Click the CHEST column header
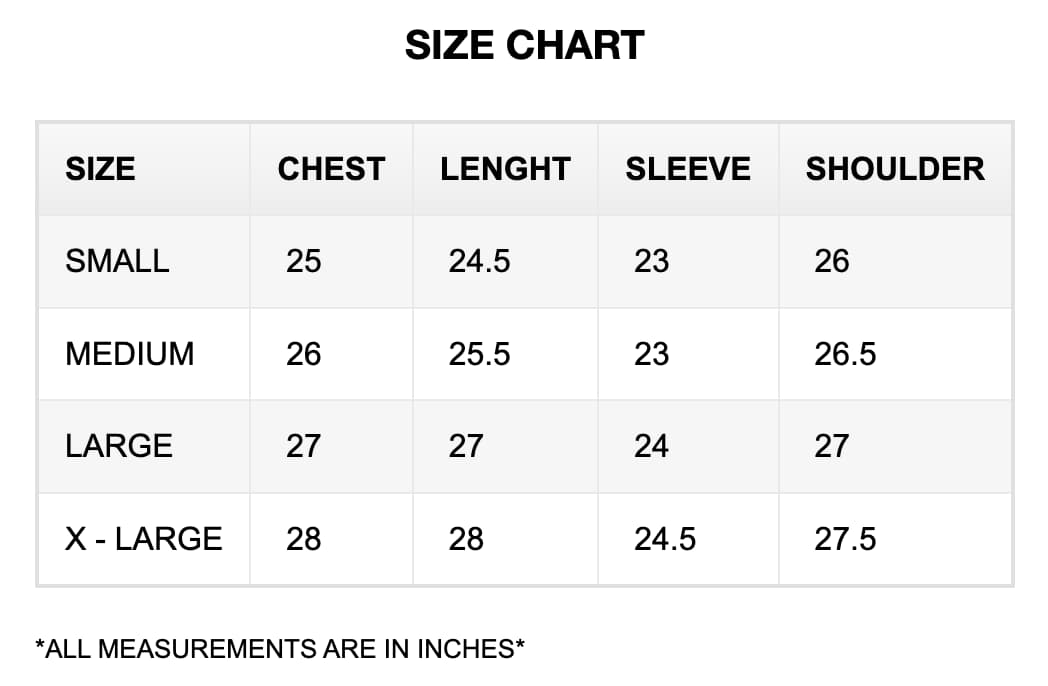The height and width of the screenshot is (686, 1048). (331, 169)
